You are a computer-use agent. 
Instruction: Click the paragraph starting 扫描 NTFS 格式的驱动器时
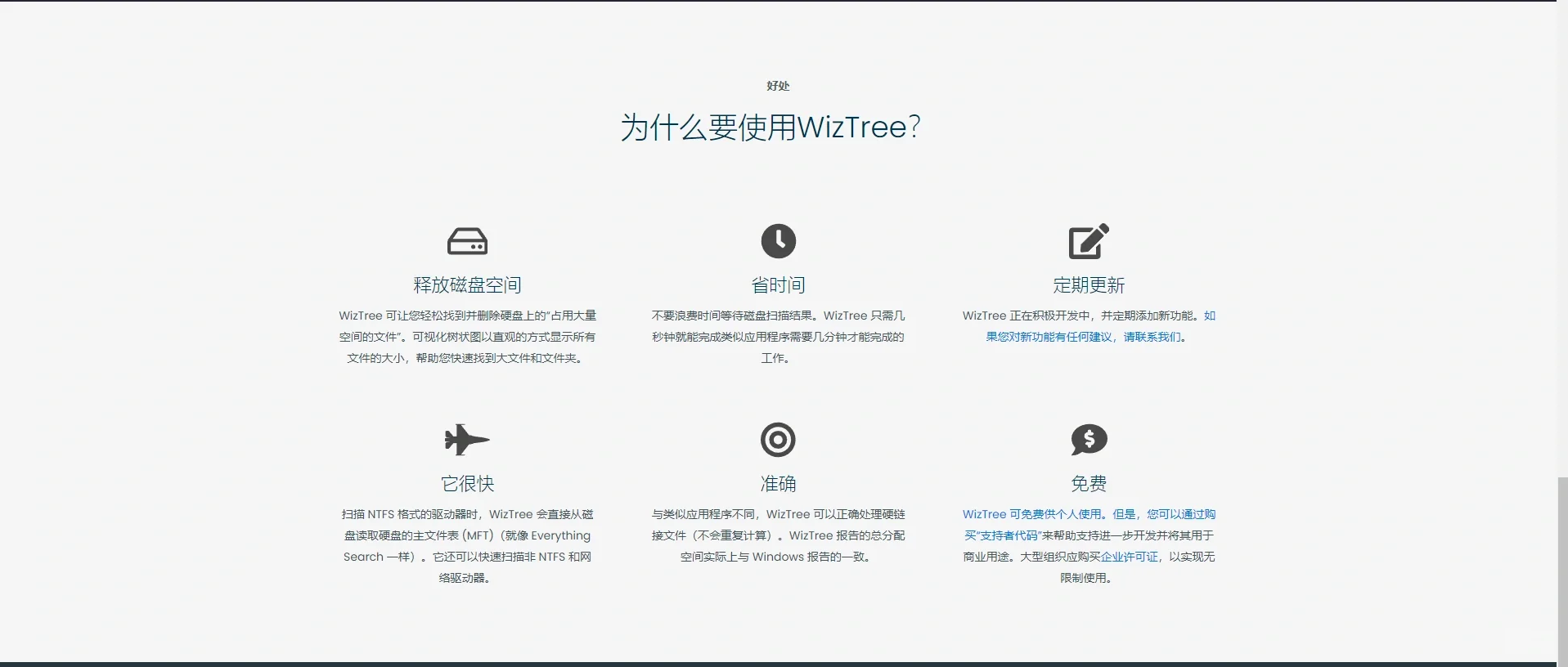click(467, 546)
